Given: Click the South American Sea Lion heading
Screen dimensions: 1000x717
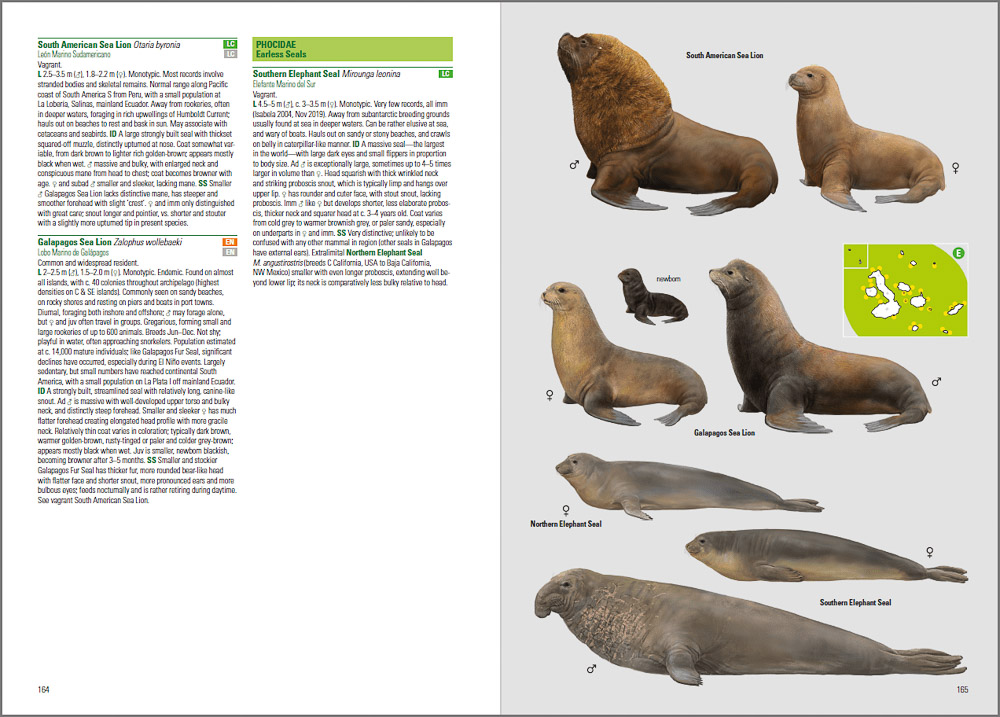Looking at the screenshot, I should tap(108, 45).
